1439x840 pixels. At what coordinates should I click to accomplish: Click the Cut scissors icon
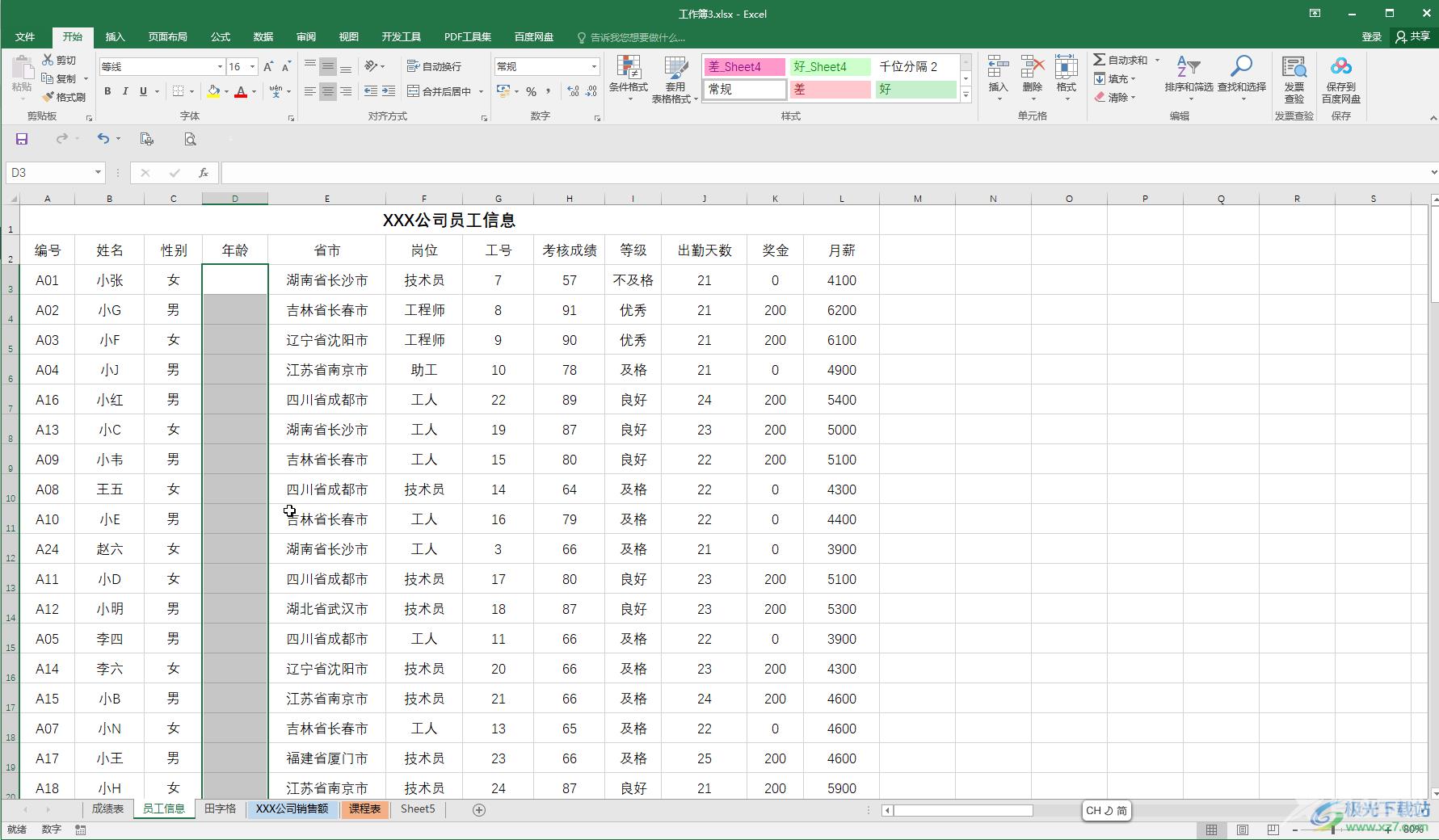pos(48,60)
